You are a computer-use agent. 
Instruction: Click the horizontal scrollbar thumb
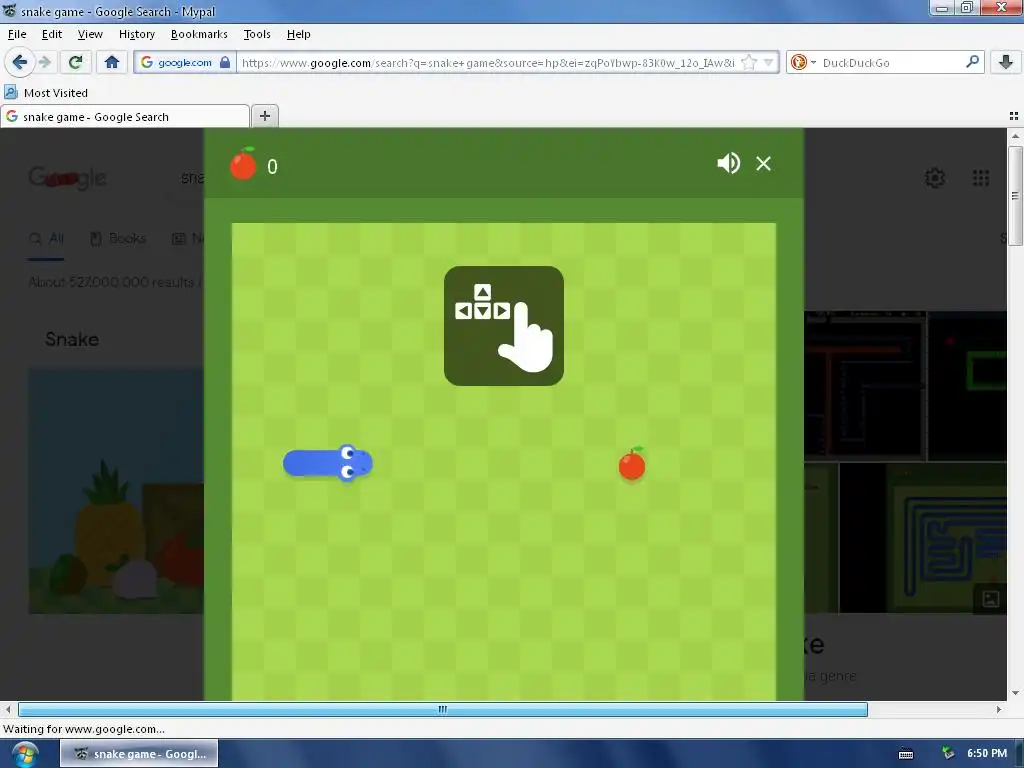pyautogui.click(x=443, y=709)
